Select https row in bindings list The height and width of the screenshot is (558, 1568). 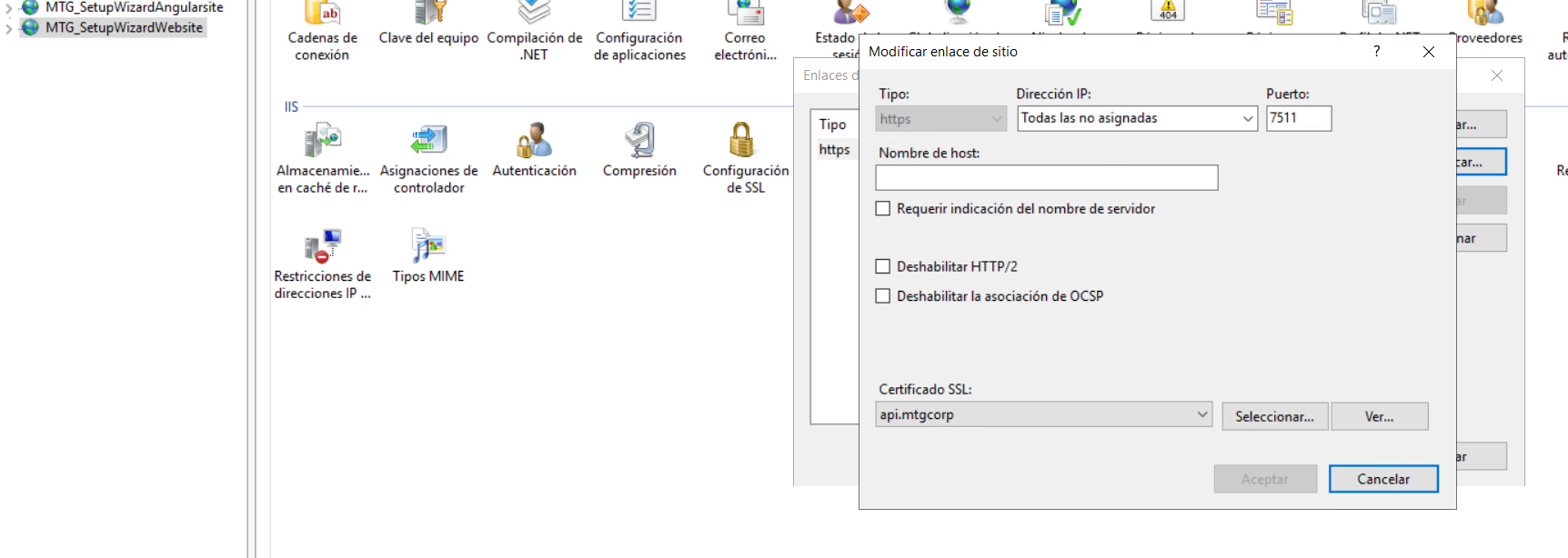[834, 149]
